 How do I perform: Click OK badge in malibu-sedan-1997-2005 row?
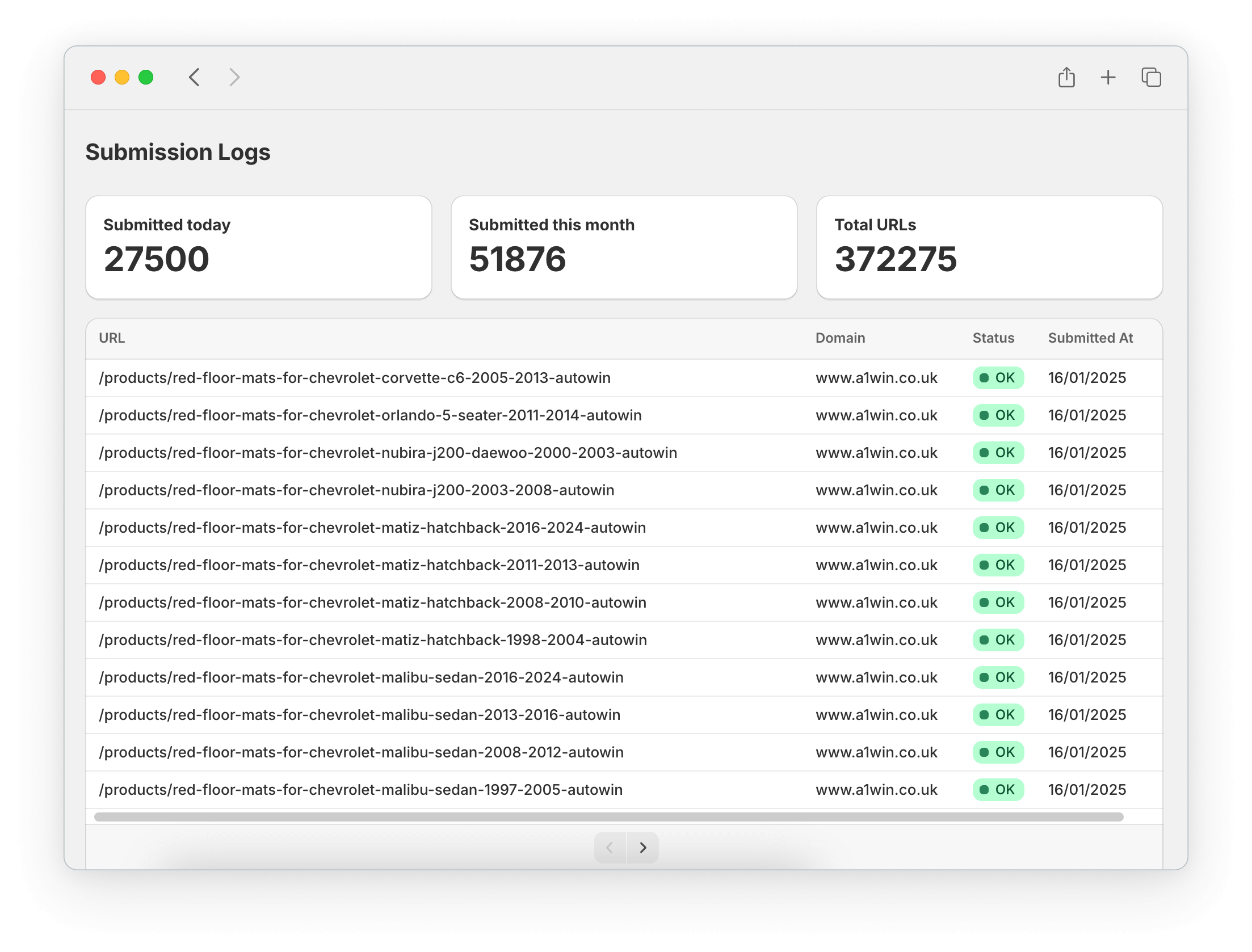[x=998, y=790]
